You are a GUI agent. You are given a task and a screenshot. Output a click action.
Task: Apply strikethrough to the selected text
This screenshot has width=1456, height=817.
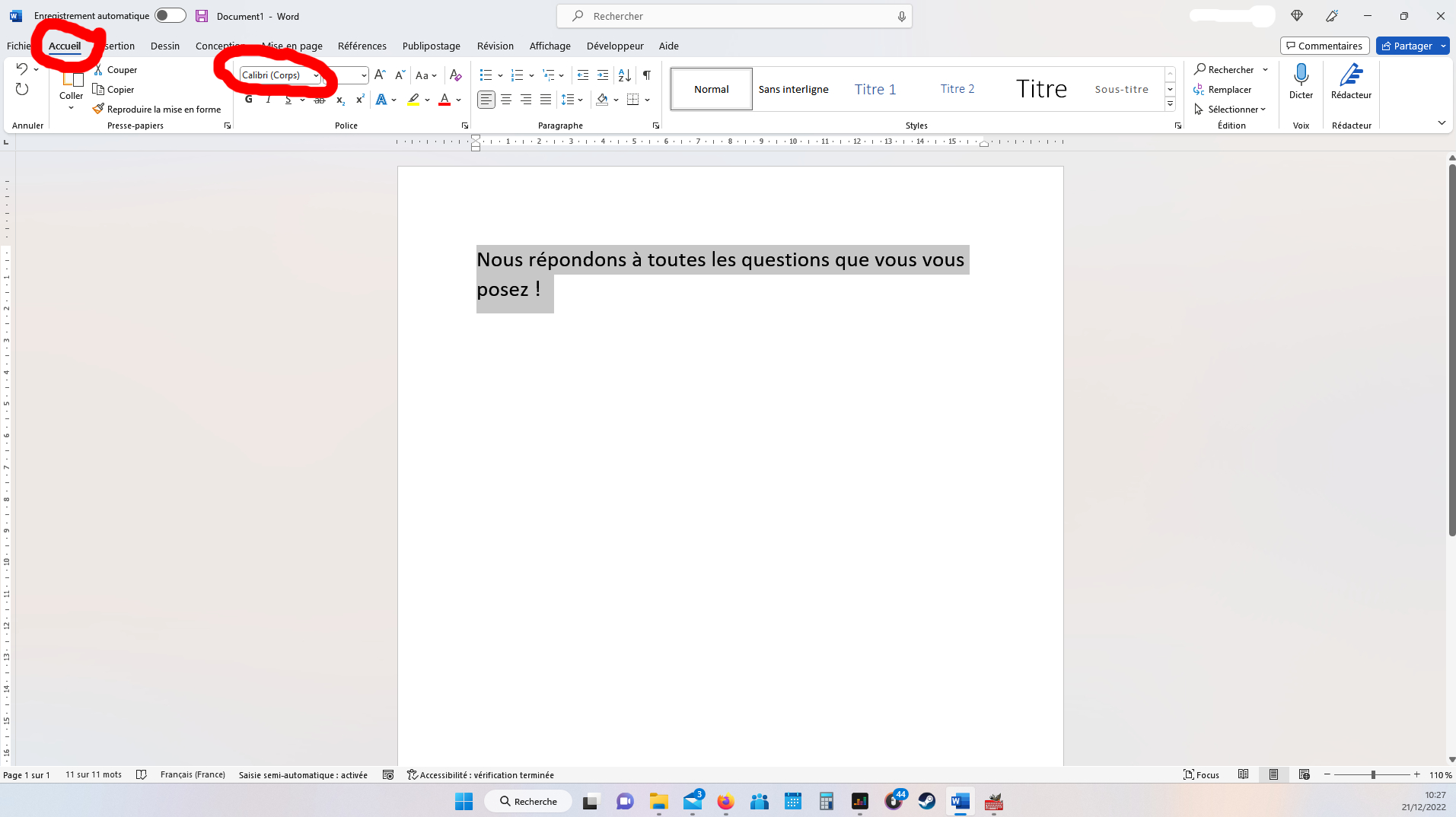320,100
